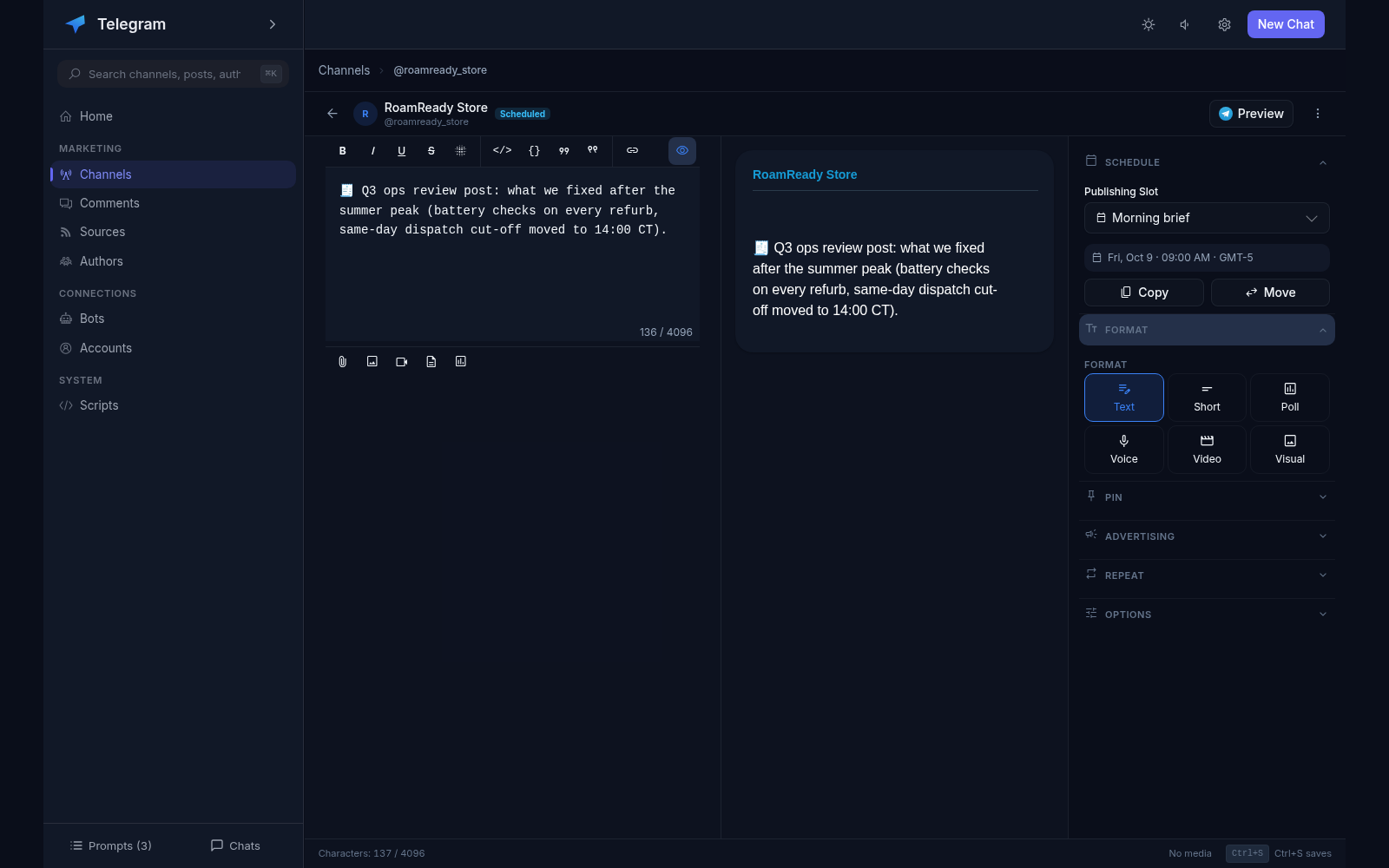The height and width of the screenshot is (868, 1389).
Task: Select the Voice format option
Action: [1124, 450]
